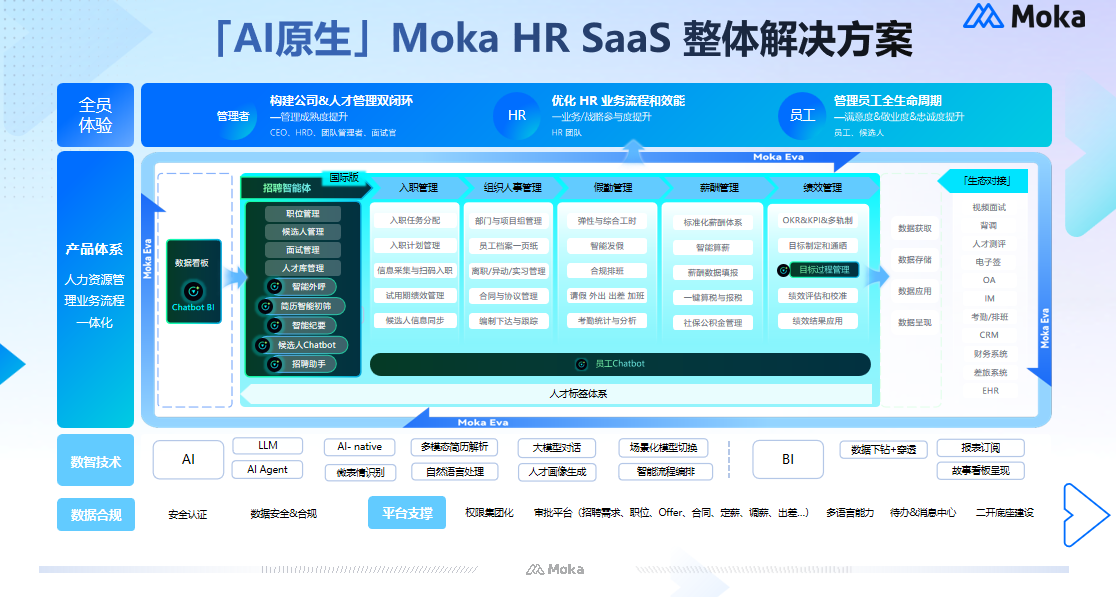
Task: Click the 员工 persona badge
Action: point(801,115)
